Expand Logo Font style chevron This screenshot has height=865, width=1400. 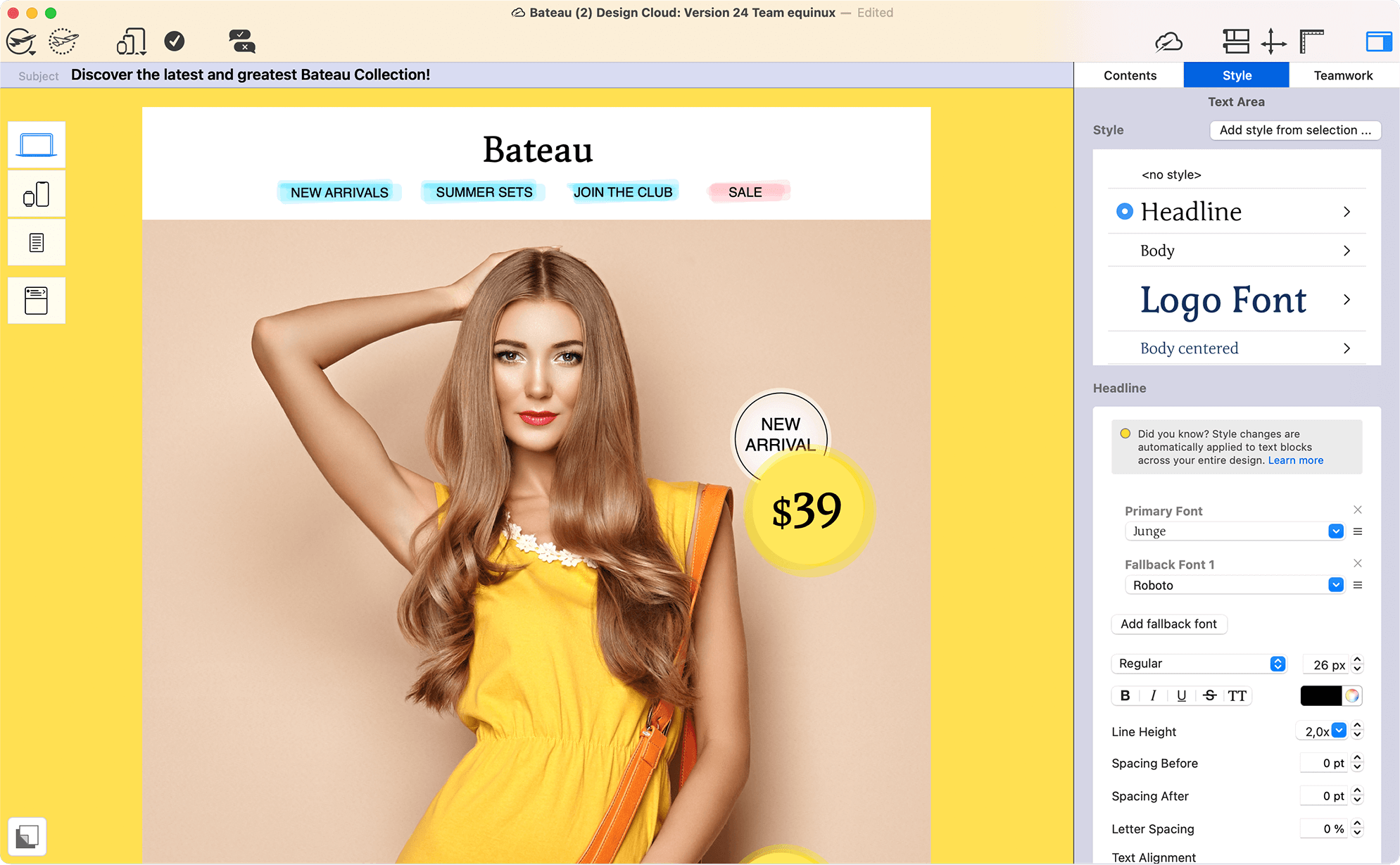pos(1347,300)
